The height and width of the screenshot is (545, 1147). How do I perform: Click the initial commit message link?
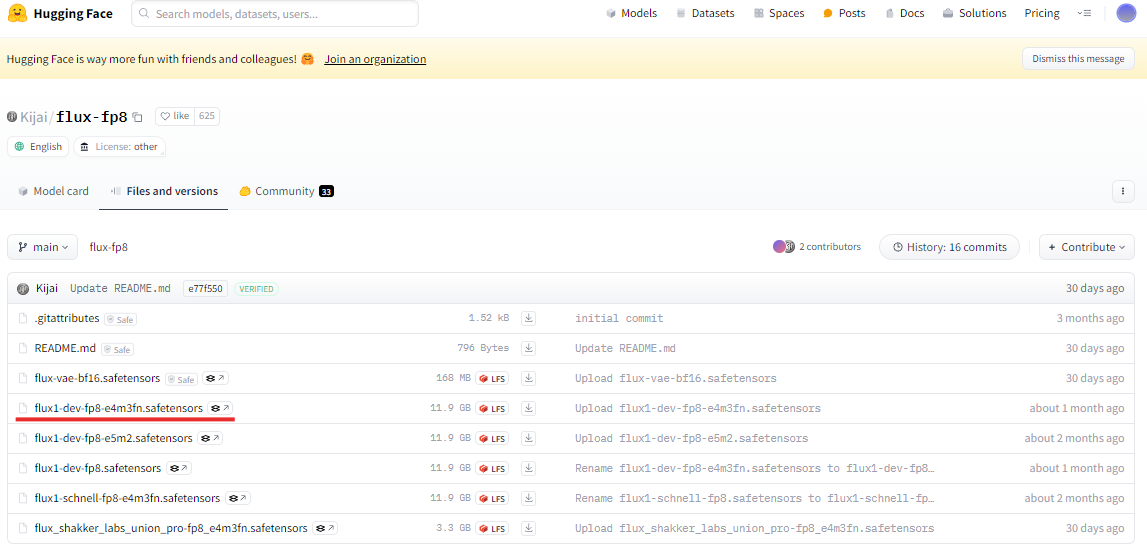point(619,318)
